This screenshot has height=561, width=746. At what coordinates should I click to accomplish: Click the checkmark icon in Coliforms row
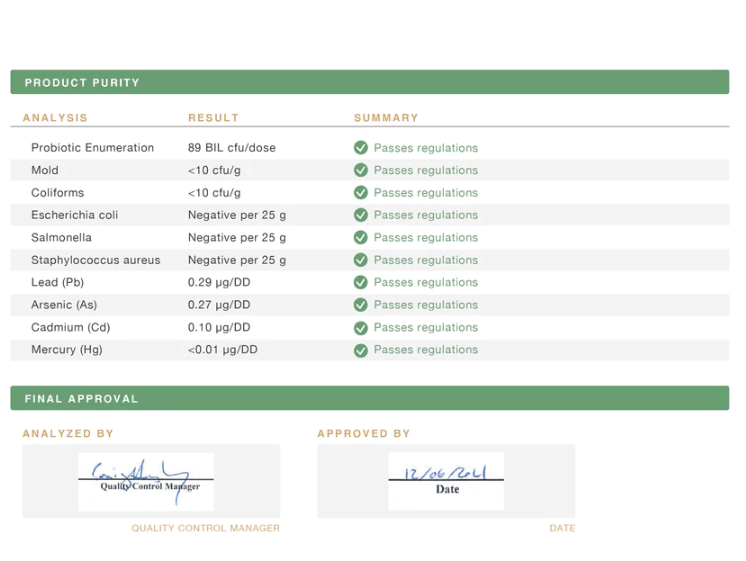click(361, 193)
